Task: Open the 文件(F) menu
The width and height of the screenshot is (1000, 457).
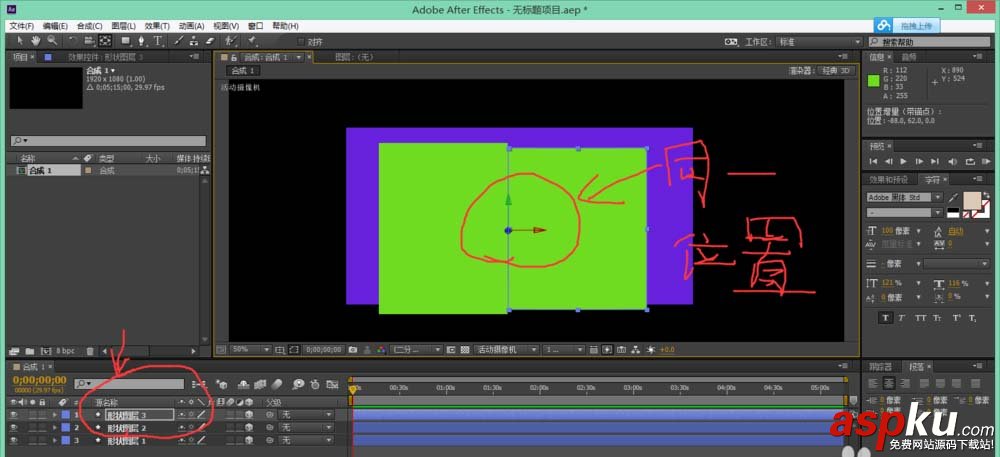Action: coord(22,26)
